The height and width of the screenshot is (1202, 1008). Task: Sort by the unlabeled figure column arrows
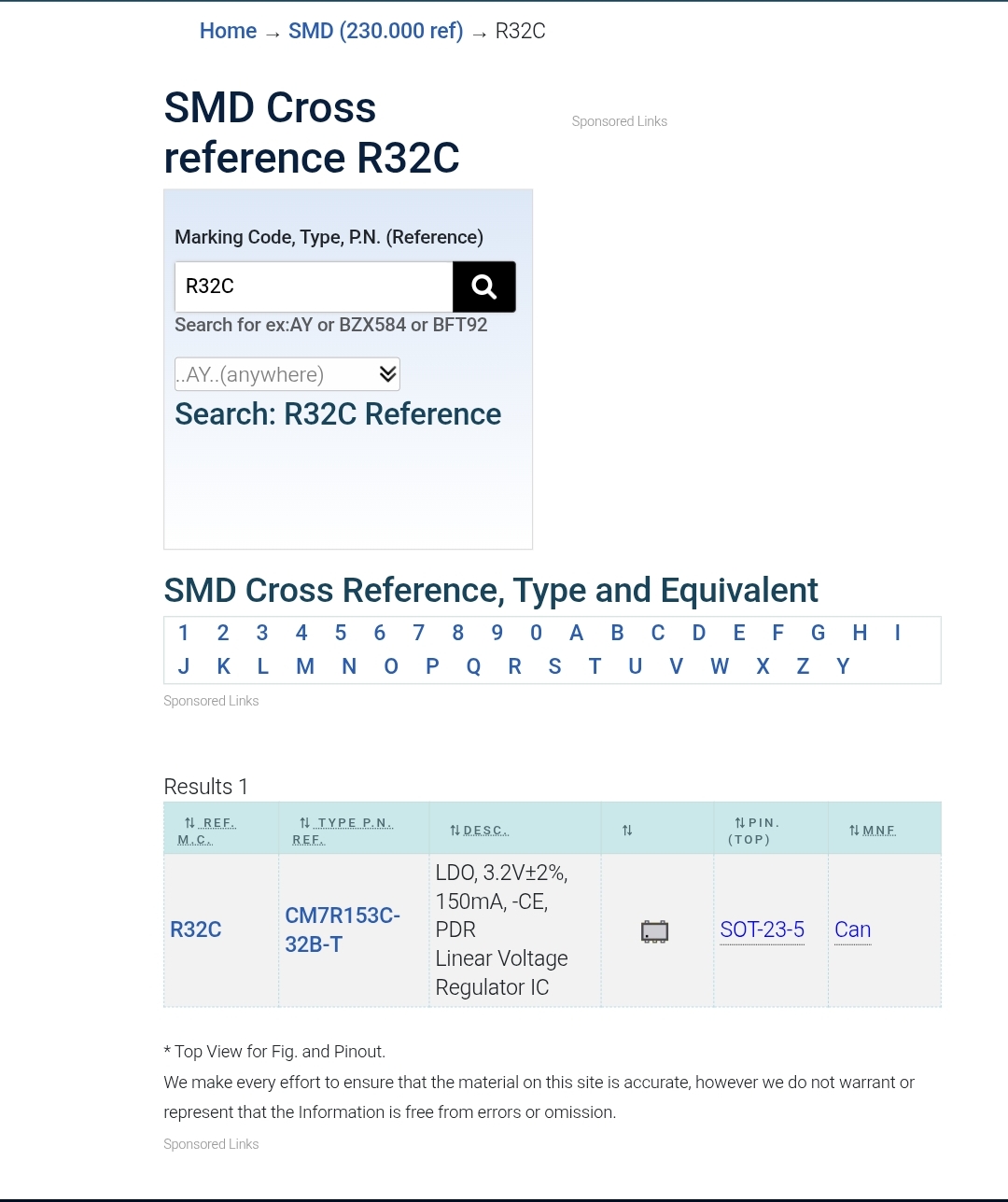(627, 830)
